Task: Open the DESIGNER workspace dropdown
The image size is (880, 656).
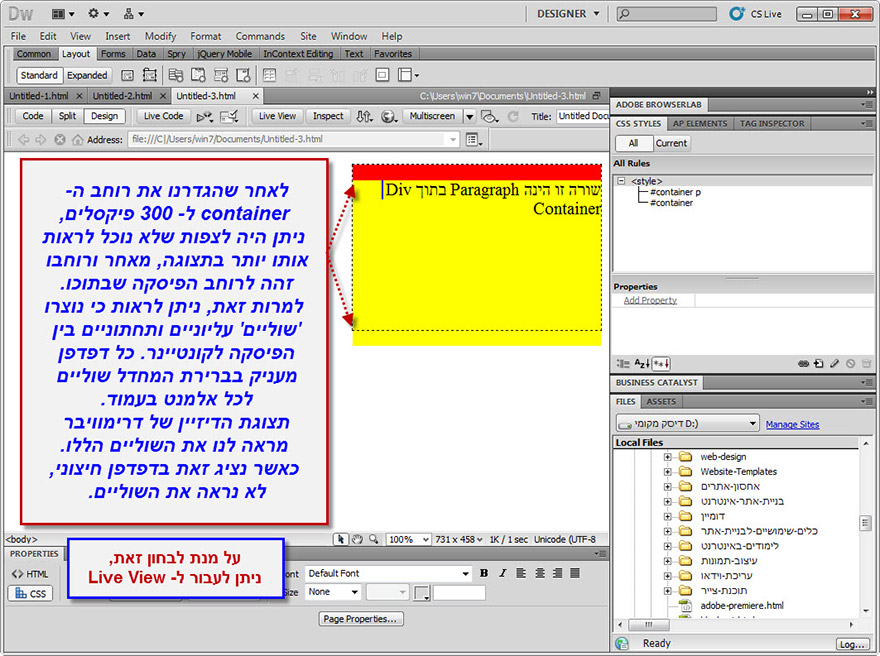Action: pyautogui.click(x=568, y=14)
